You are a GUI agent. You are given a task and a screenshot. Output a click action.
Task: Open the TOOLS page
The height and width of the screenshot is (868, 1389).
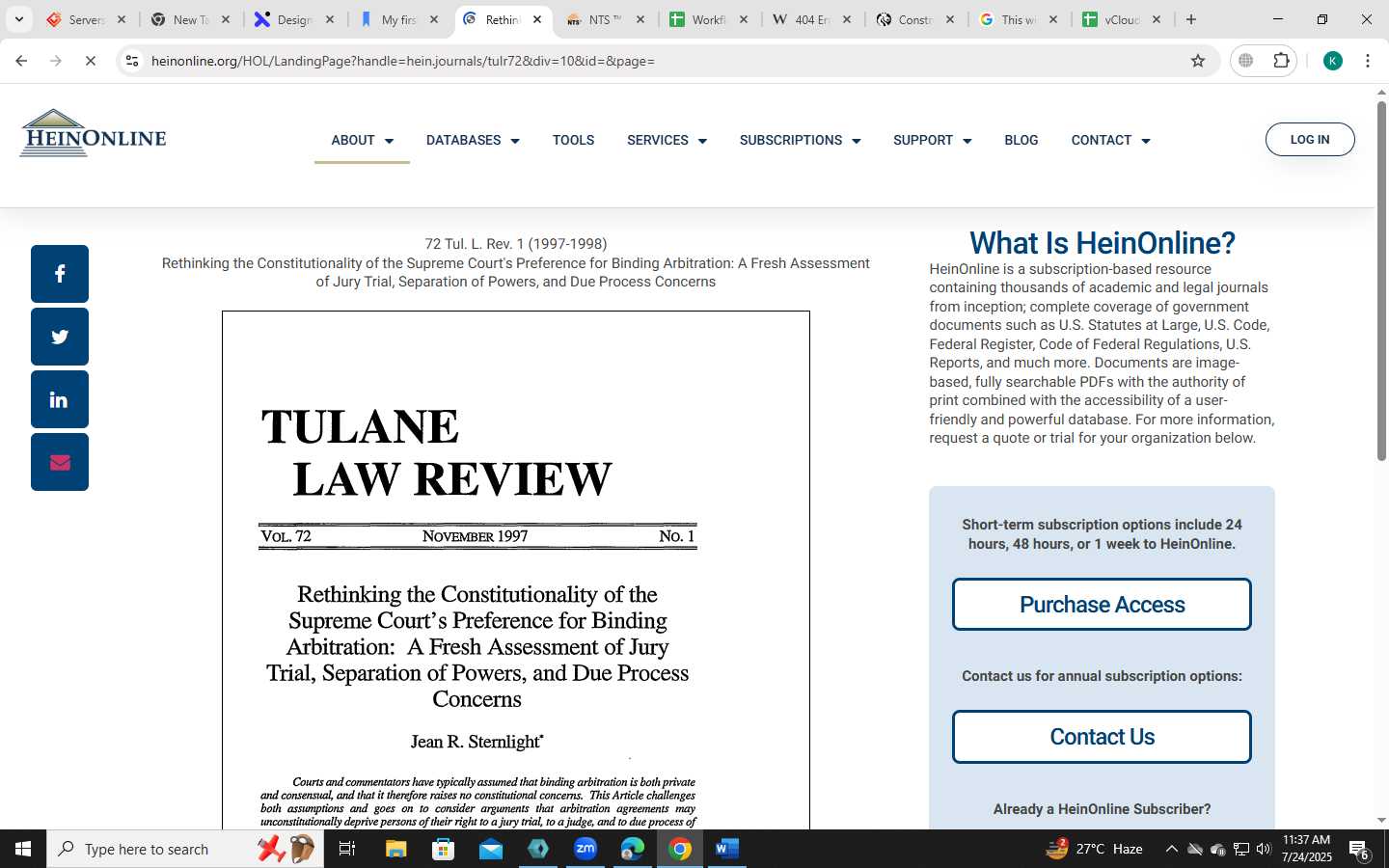coord(573,140)
